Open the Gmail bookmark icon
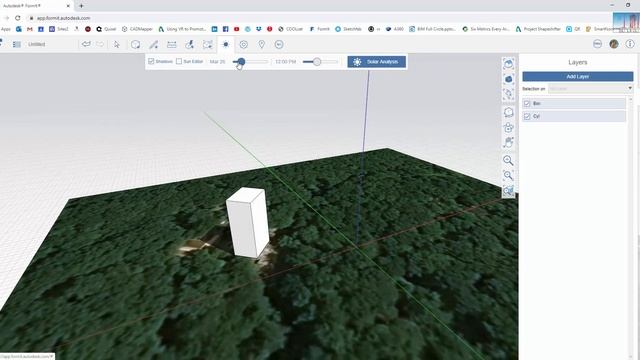640x360 pixels. [30, 29]
